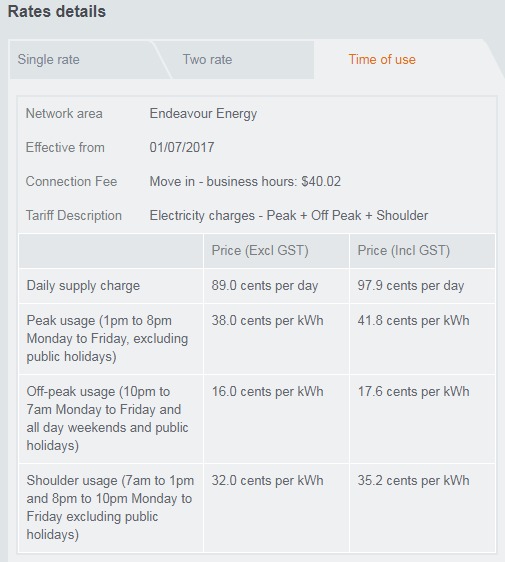Select the Endeavour Energy network area value
The height and width of the screenshot is (562, 505).
(x=203, y=114)
